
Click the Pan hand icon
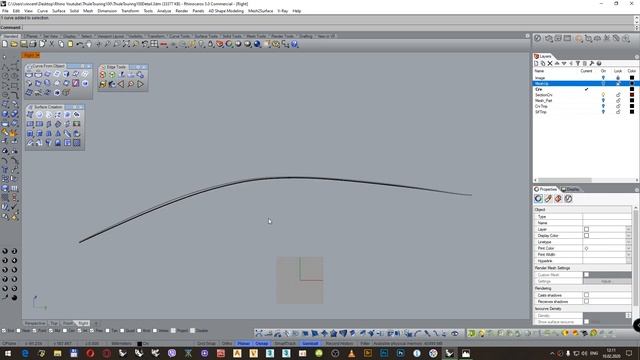coord(89,44)
